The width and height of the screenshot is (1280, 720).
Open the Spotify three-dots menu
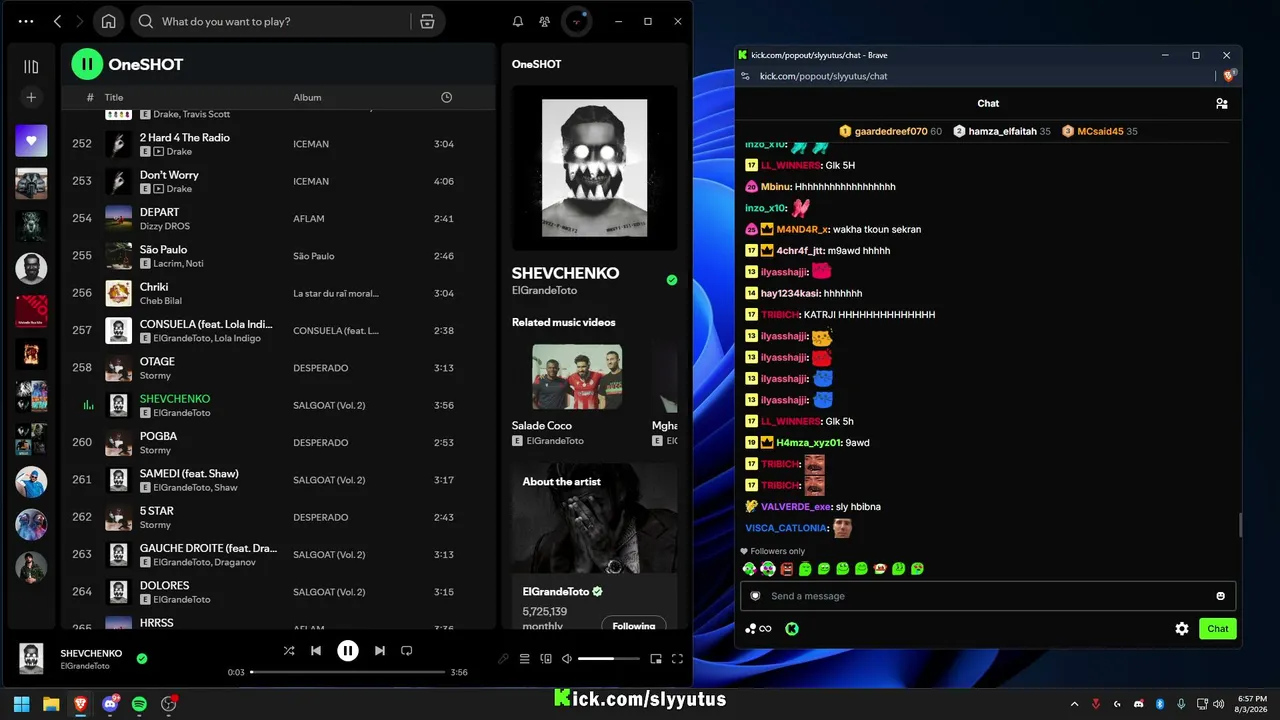pos(26,21)
